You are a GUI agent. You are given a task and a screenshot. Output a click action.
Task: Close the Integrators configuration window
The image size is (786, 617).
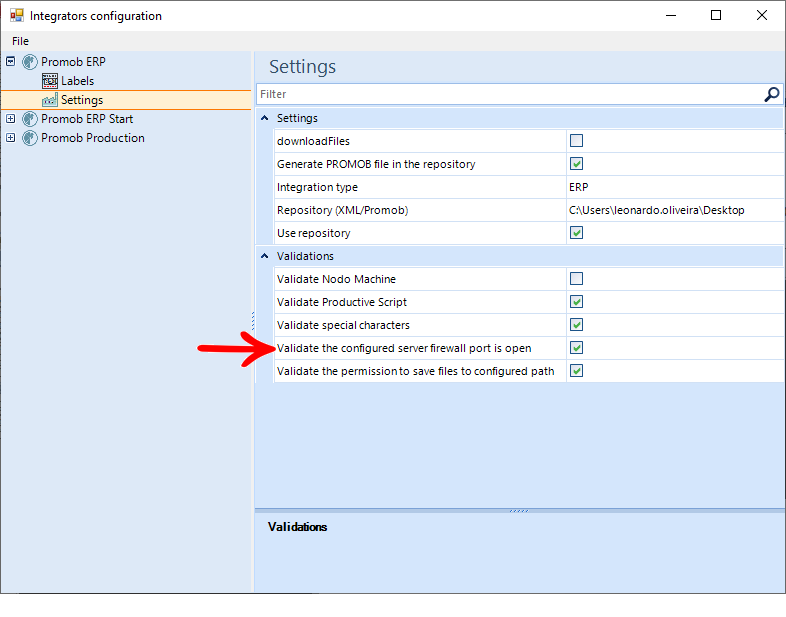[762, 16]
